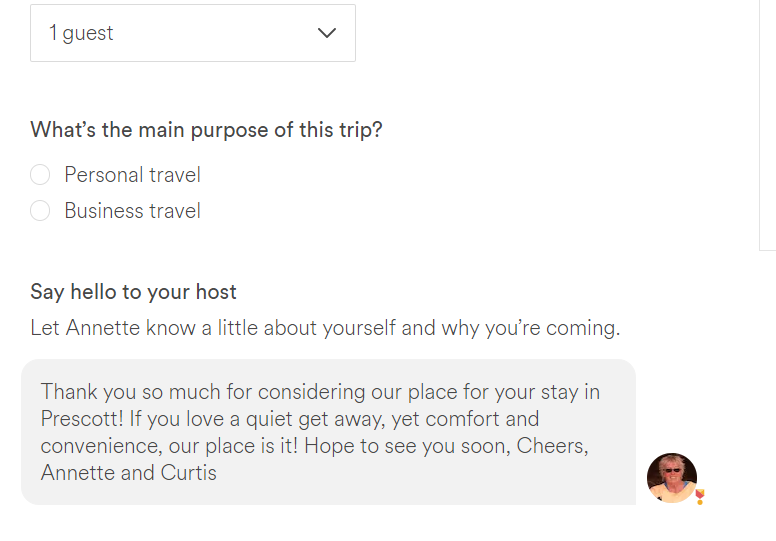776x541 pixels.
Task: Select the Personal travel radio button
Action: [40, 175]
